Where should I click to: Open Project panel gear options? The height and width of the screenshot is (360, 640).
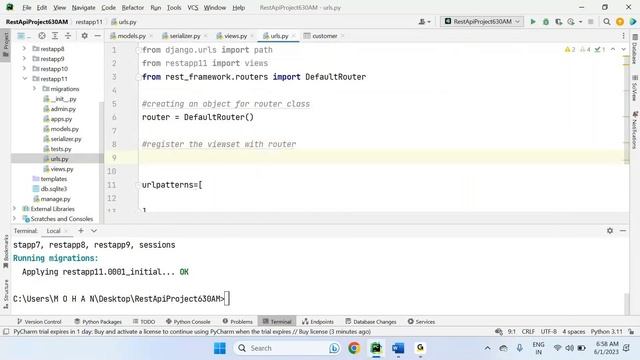click(x=84, y=36)
